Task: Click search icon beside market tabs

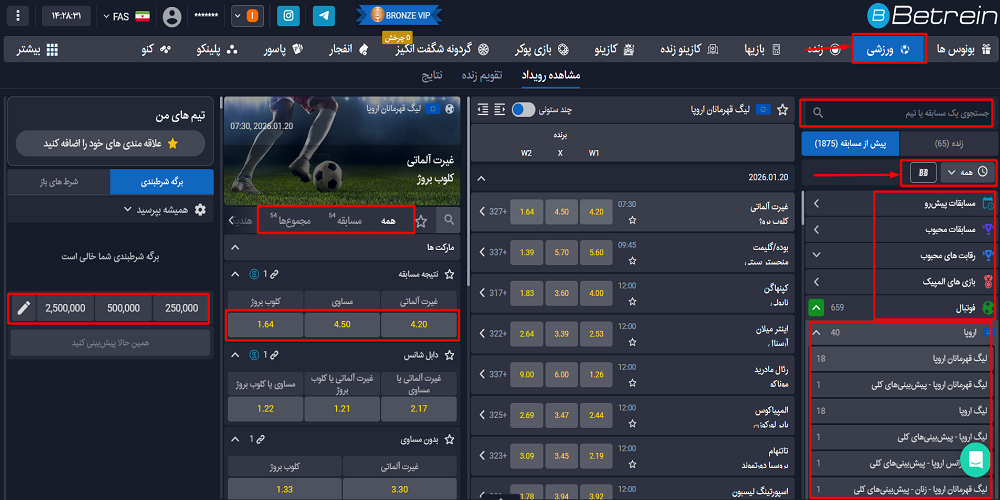Action: coord(449,220)
